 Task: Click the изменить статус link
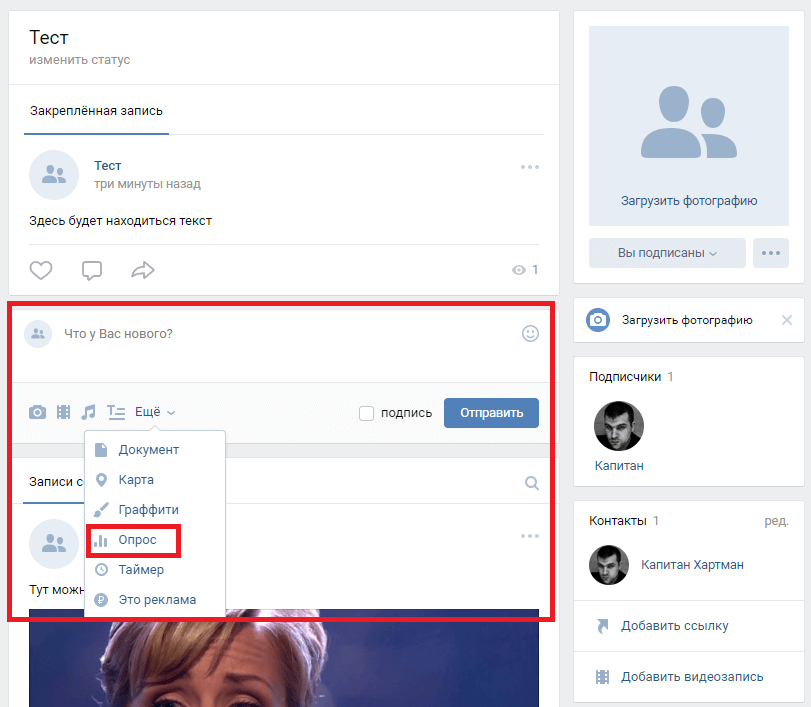80,60
